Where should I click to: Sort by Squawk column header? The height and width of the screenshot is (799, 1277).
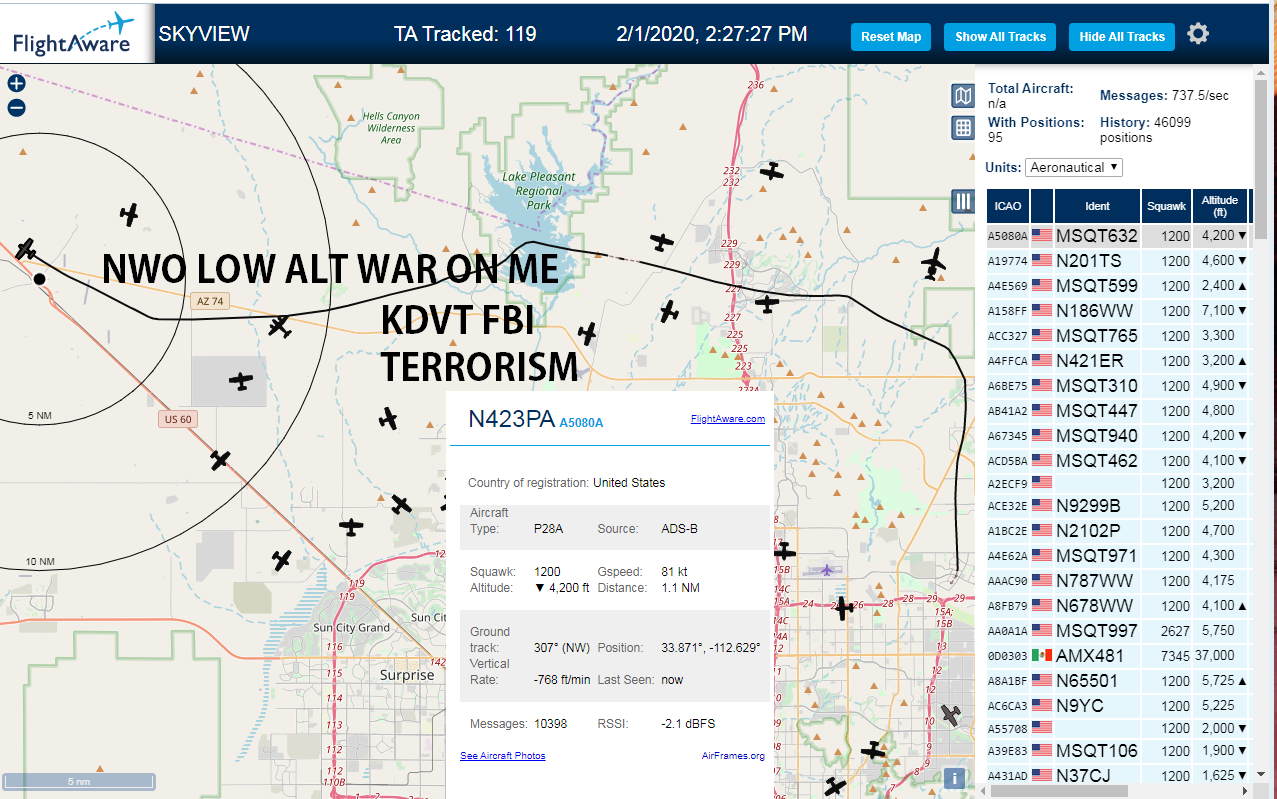coord(1166,206)
